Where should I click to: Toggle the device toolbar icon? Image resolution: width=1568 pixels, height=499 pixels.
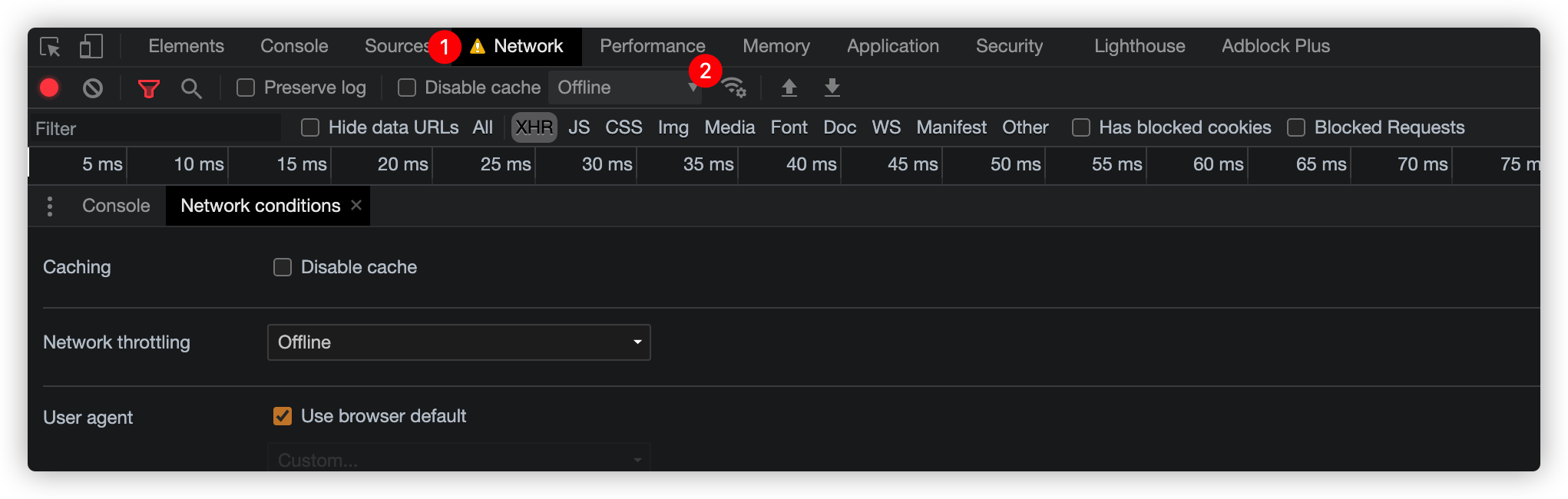tap(91, 47)
